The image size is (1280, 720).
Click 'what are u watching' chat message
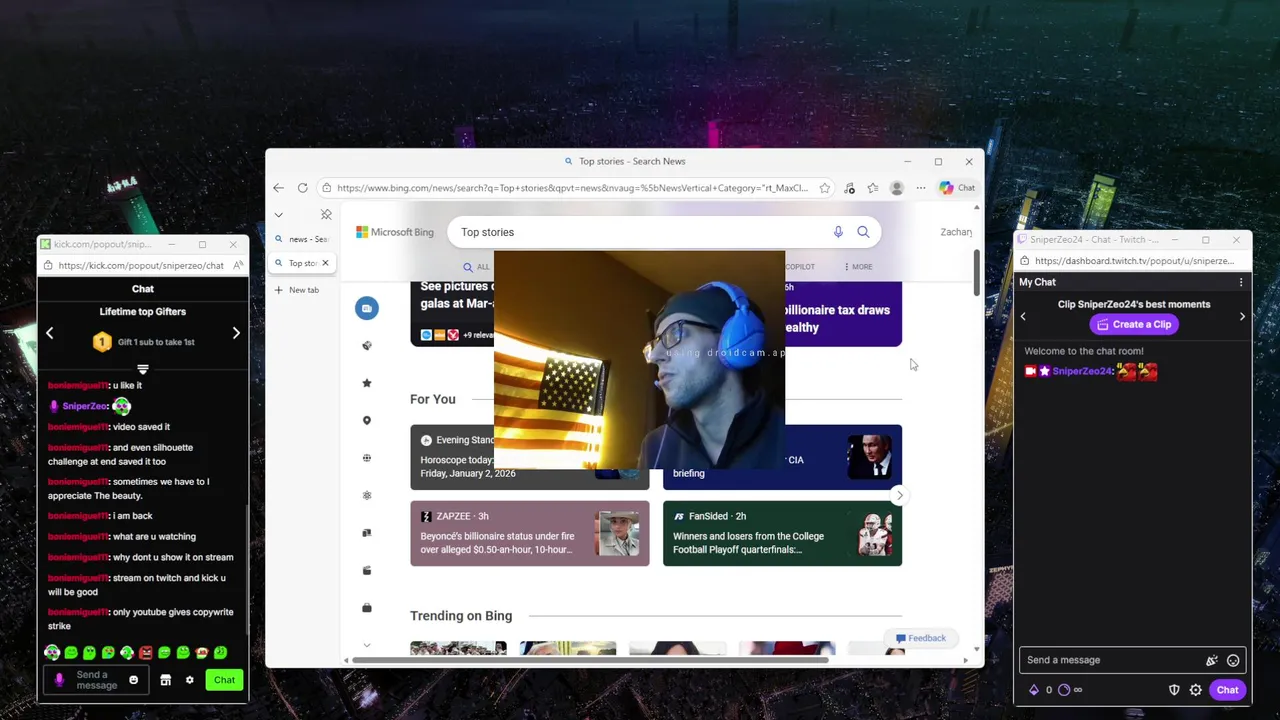(x=154, y=537)
